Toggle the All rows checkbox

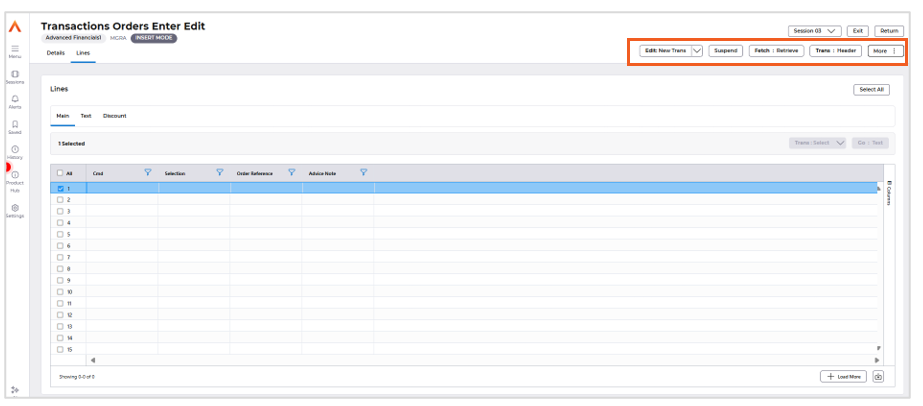(x=60, y=173)
